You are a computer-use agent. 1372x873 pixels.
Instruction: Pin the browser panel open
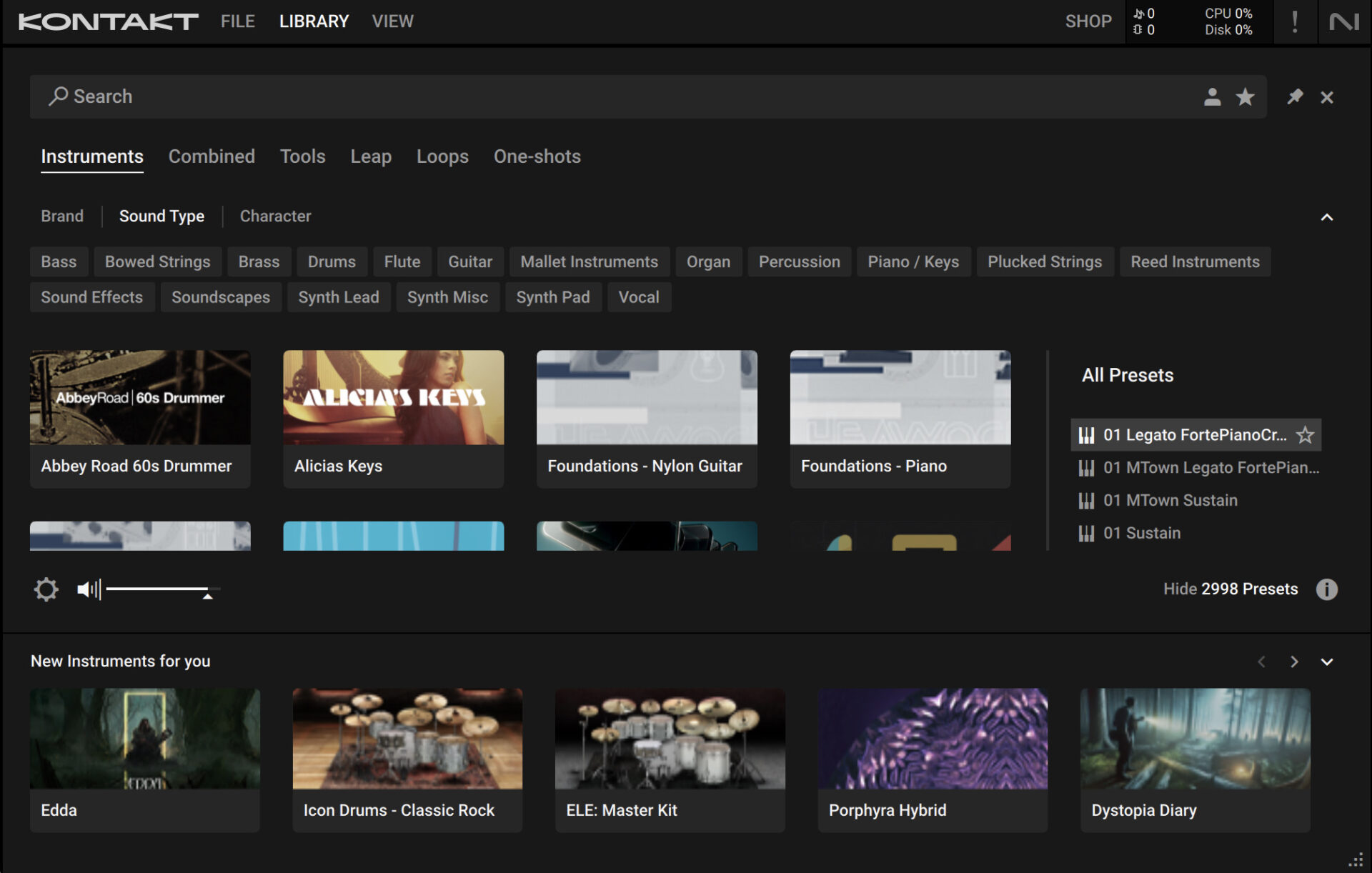pos(1293,96)
